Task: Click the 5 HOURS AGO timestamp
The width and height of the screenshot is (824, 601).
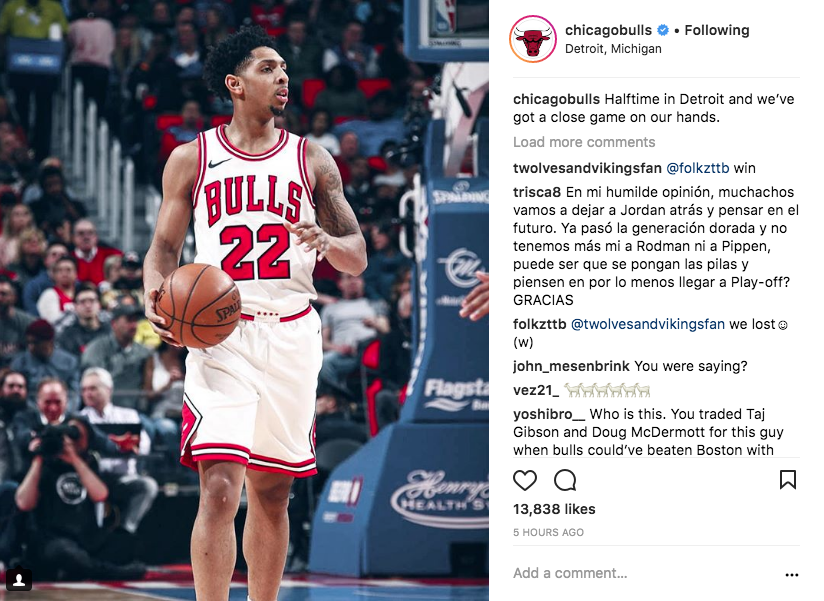Action: (x=548, y=532)
